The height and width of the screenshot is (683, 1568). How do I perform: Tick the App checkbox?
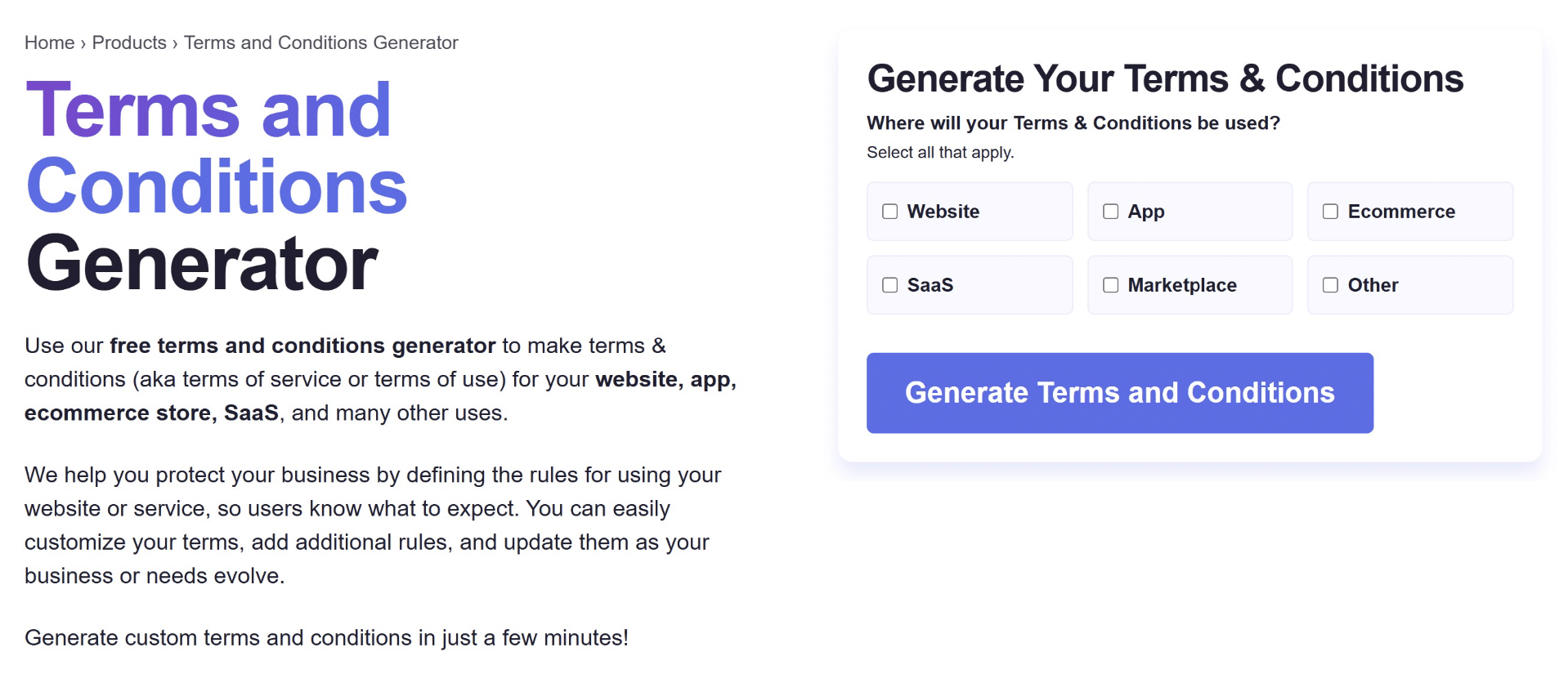point(1111,212)
